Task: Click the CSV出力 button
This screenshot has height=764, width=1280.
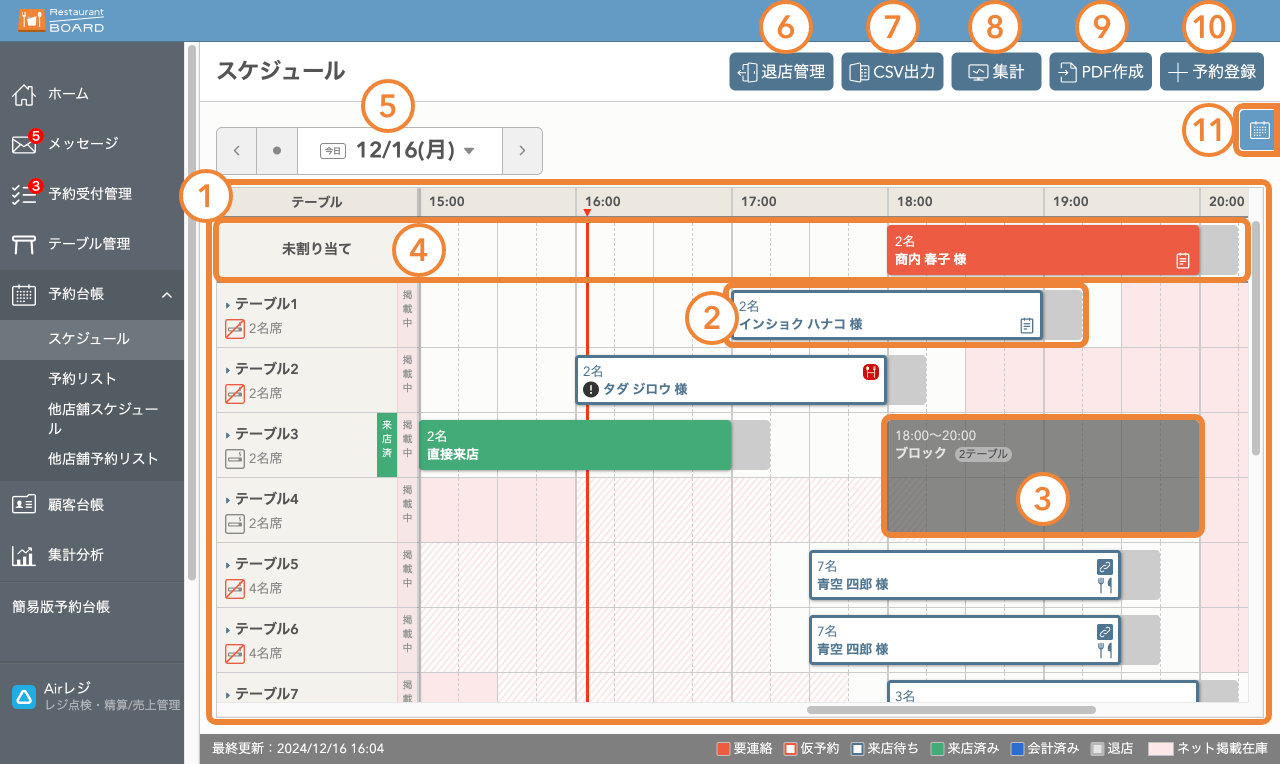Action: 892,72
